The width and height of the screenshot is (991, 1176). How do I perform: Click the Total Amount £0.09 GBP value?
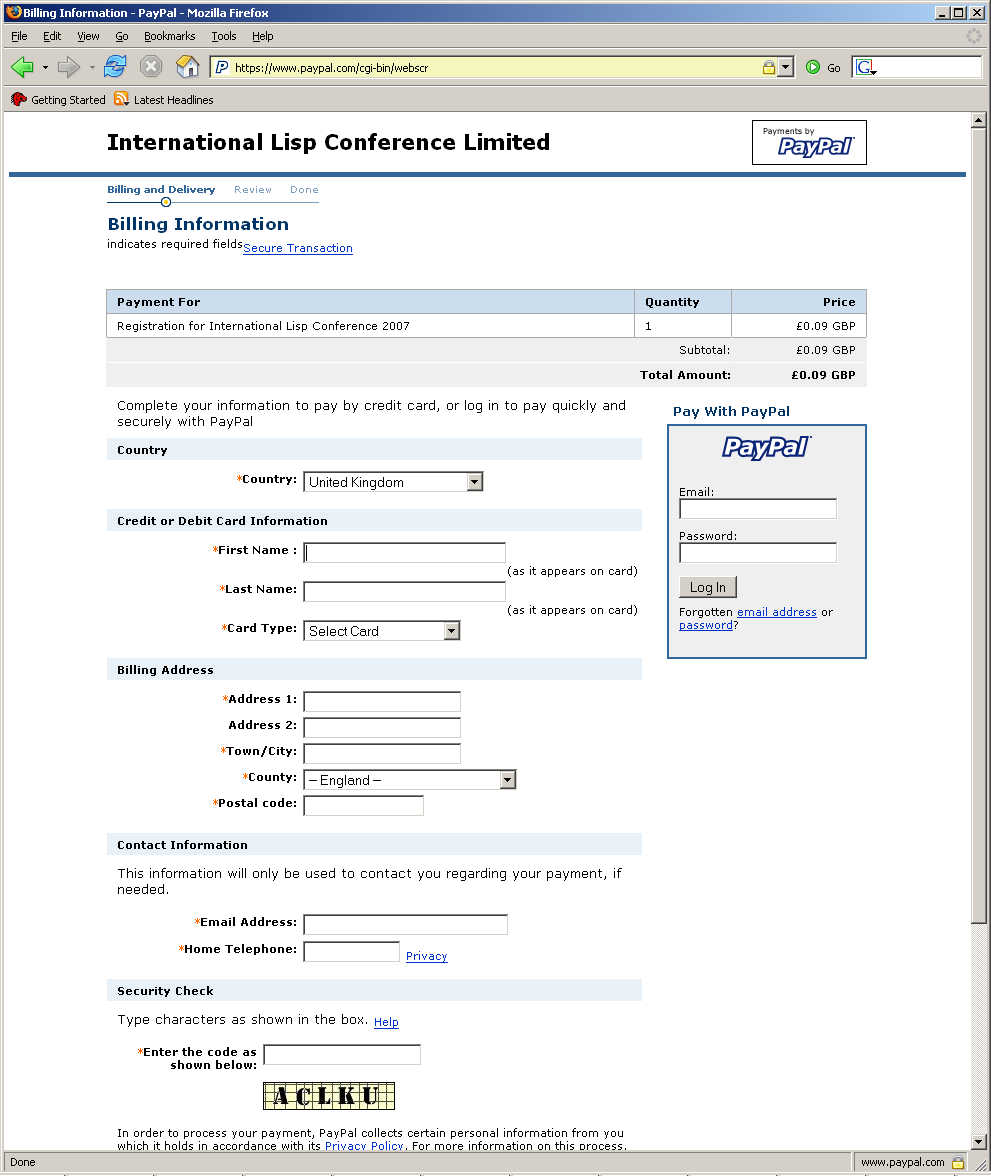click(x=823, y=375)
